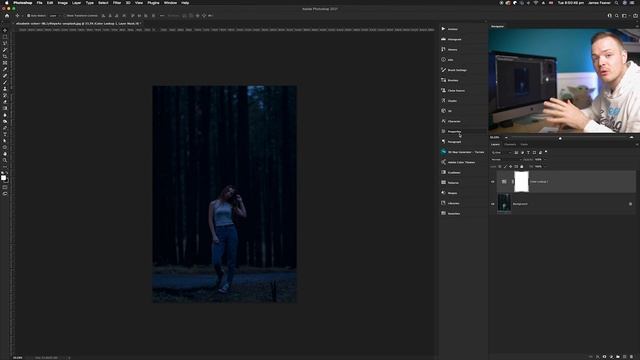Viewport: 640px width, 360px height.
Task: Click the Home icon in the options bar
Action: (x=7, y=16)
